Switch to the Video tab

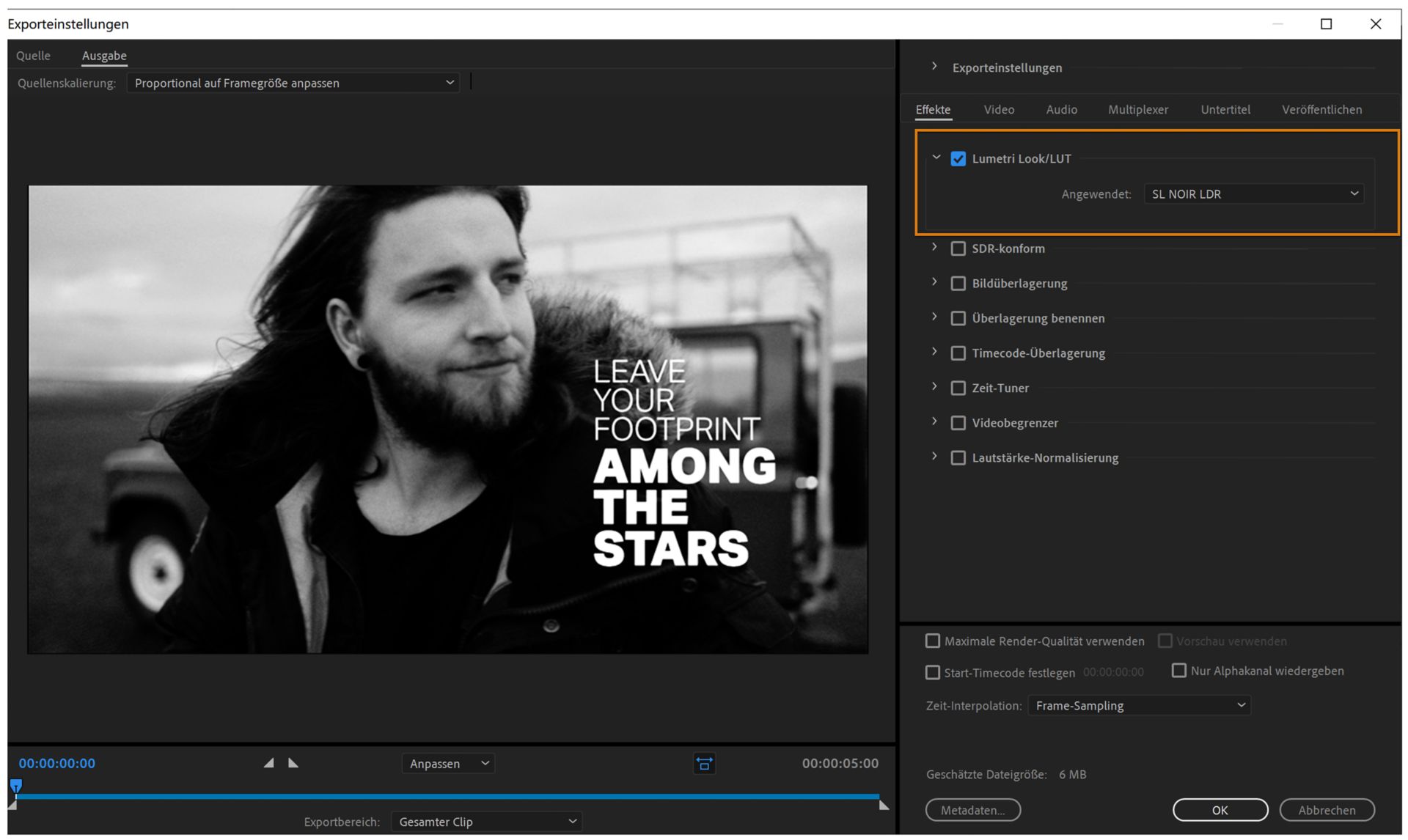(999, 109)
